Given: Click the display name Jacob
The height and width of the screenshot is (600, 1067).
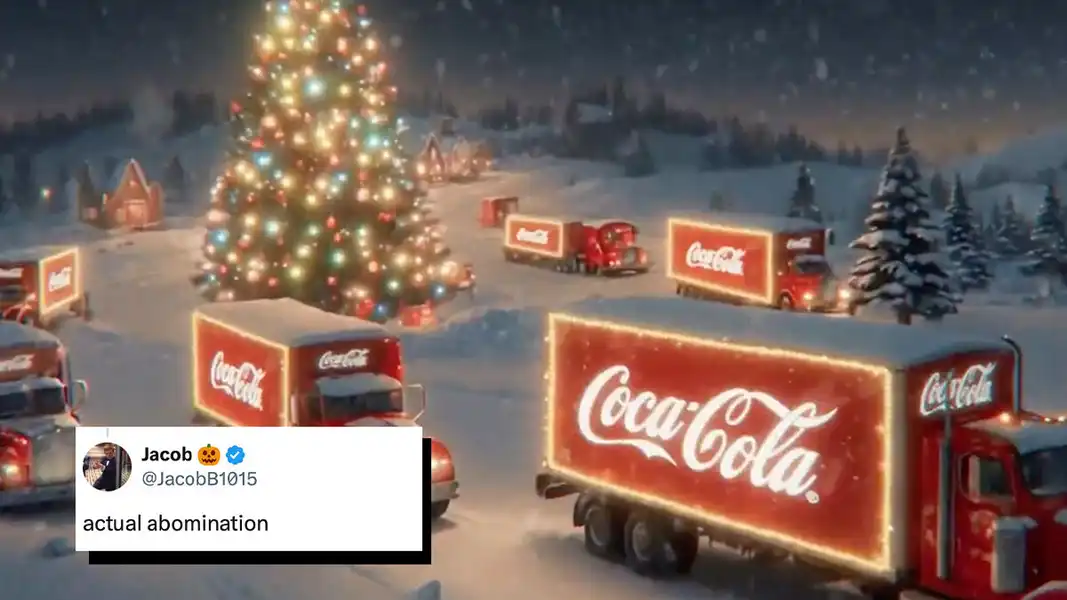Looking at the screenshot, I should click(x=167, y=454).
